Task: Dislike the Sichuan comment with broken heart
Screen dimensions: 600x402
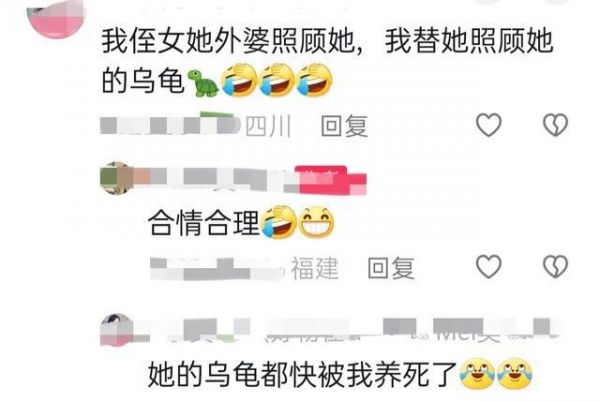Action: point(556,125)
